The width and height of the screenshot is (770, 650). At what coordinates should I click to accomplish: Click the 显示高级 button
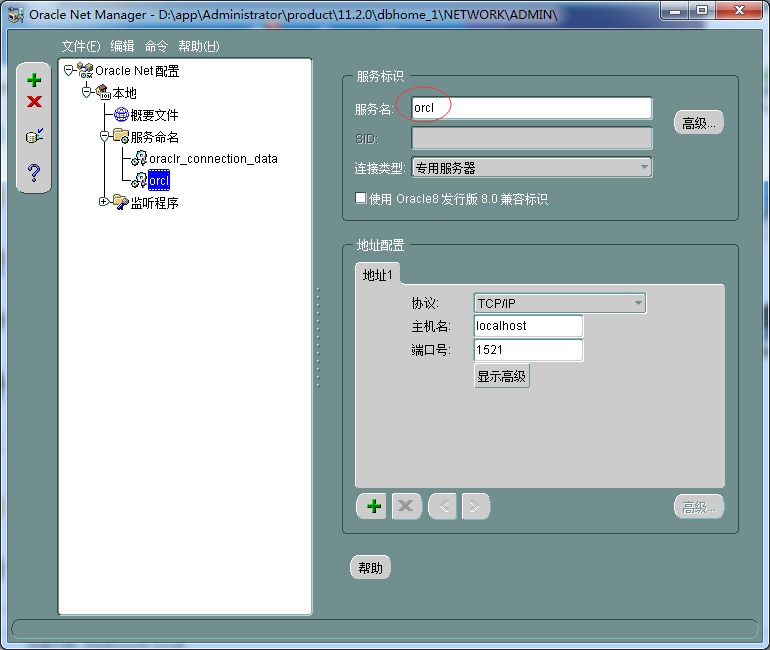pos(501,377)
